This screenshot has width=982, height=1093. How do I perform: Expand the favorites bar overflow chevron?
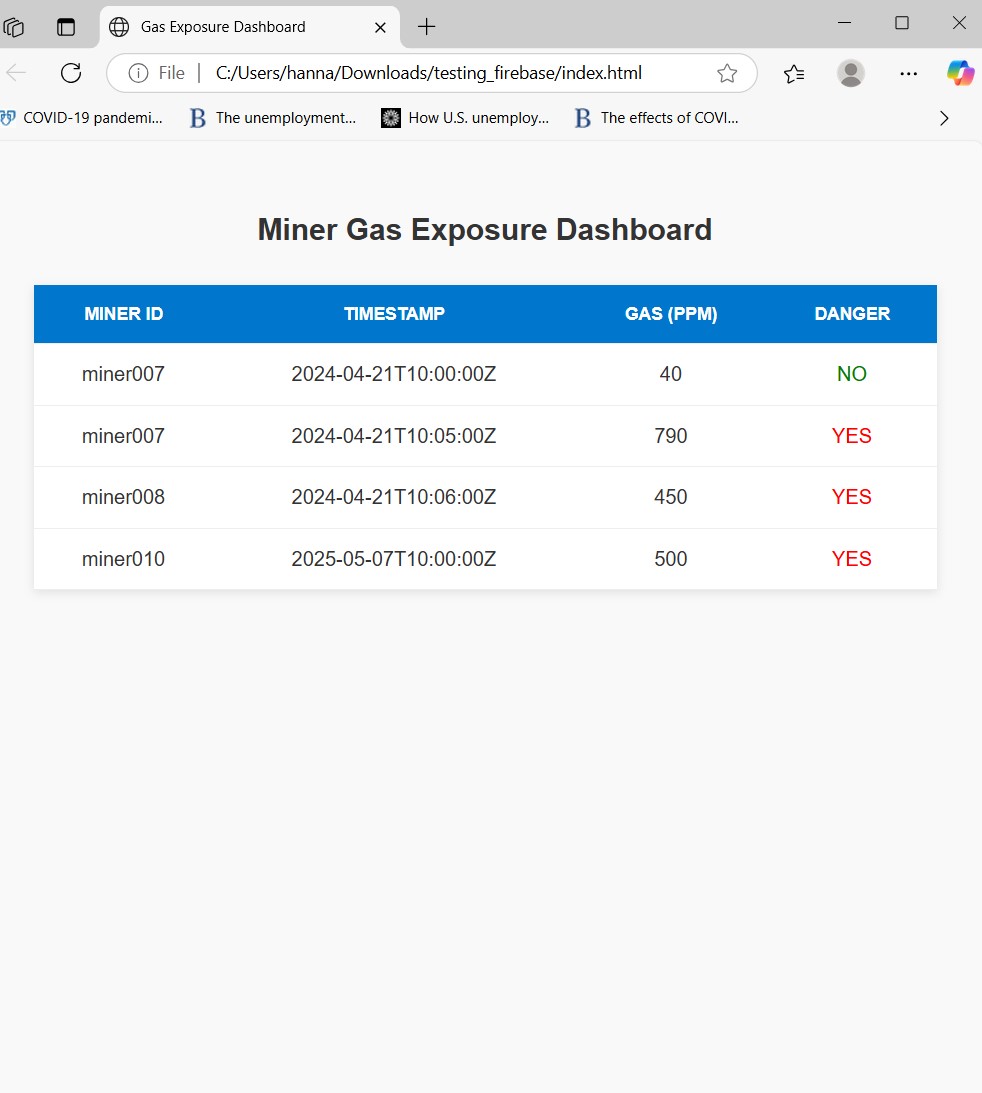(944, 119)
